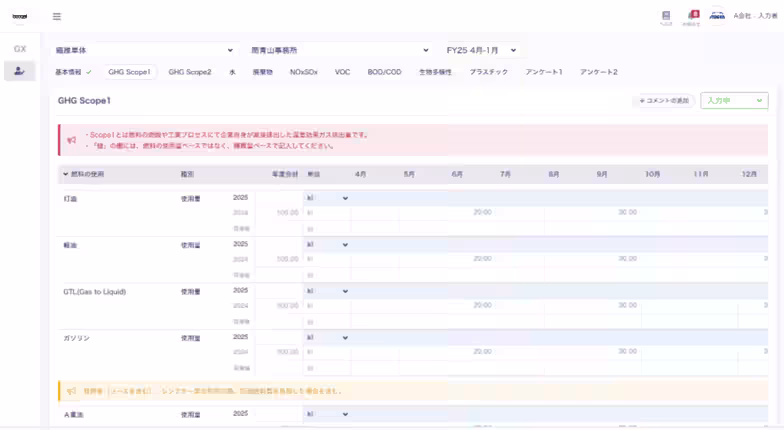
Task: Switch to the 基本情報 tab
Action: pos(68,72)
